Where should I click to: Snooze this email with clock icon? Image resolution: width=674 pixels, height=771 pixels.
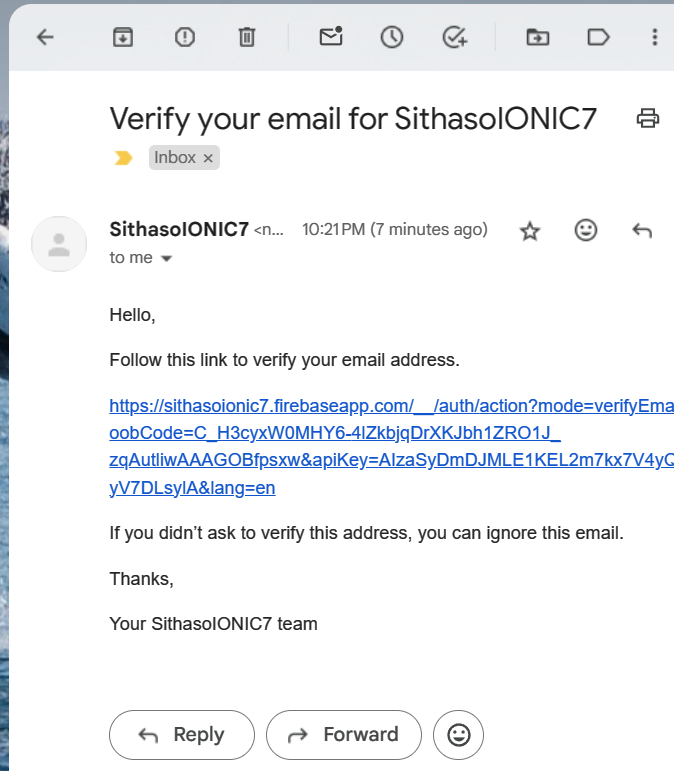pos(391,37)
